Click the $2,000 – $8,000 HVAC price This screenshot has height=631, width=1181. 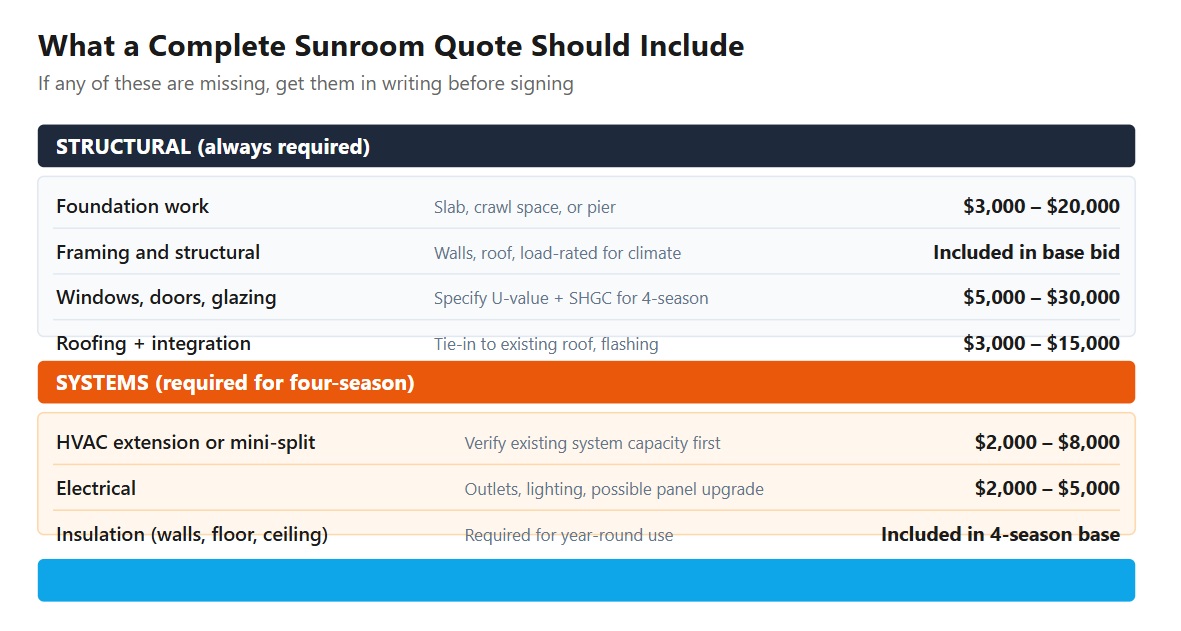(1047, 442)
